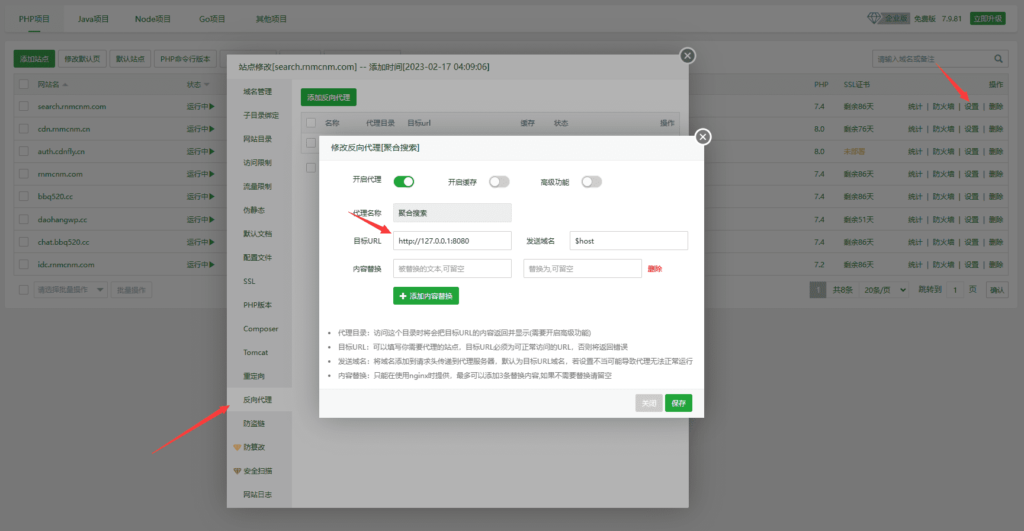Viewport: 1024px width, 531px height.
Task: Check the box for chat.bbq520.cc
Action: tap(24, 242)
